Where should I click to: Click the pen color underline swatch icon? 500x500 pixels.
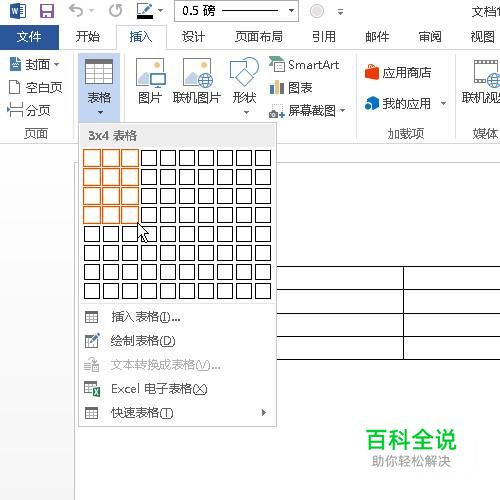click(145, 11)
